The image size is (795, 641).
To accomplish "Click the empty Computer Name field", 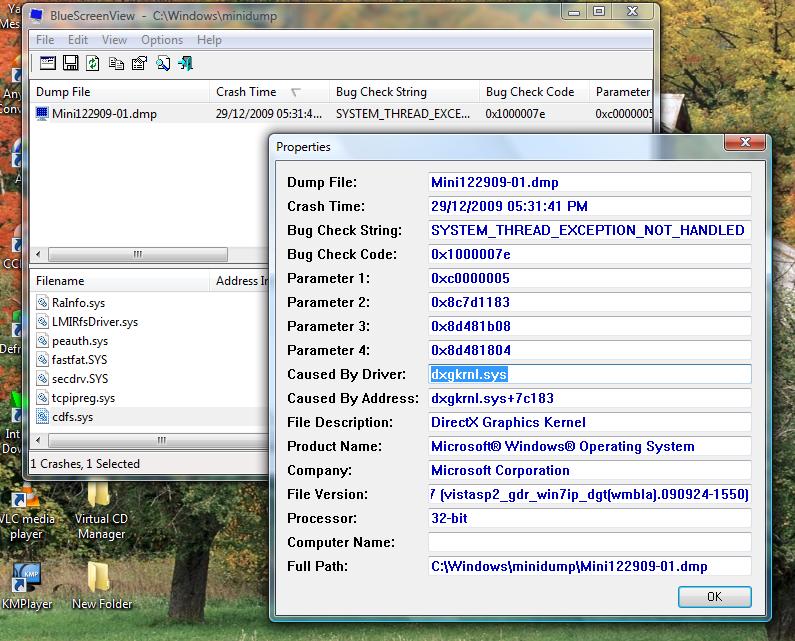I will (x=589, y=542).
